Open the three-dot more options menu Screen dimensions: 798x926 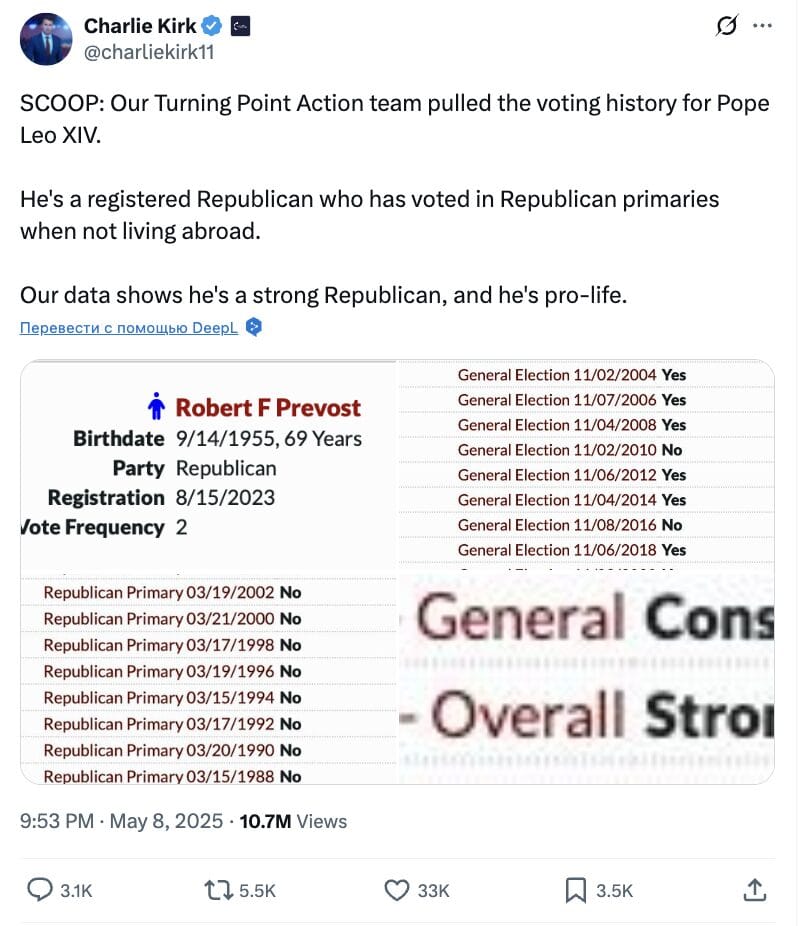(763, 25)
